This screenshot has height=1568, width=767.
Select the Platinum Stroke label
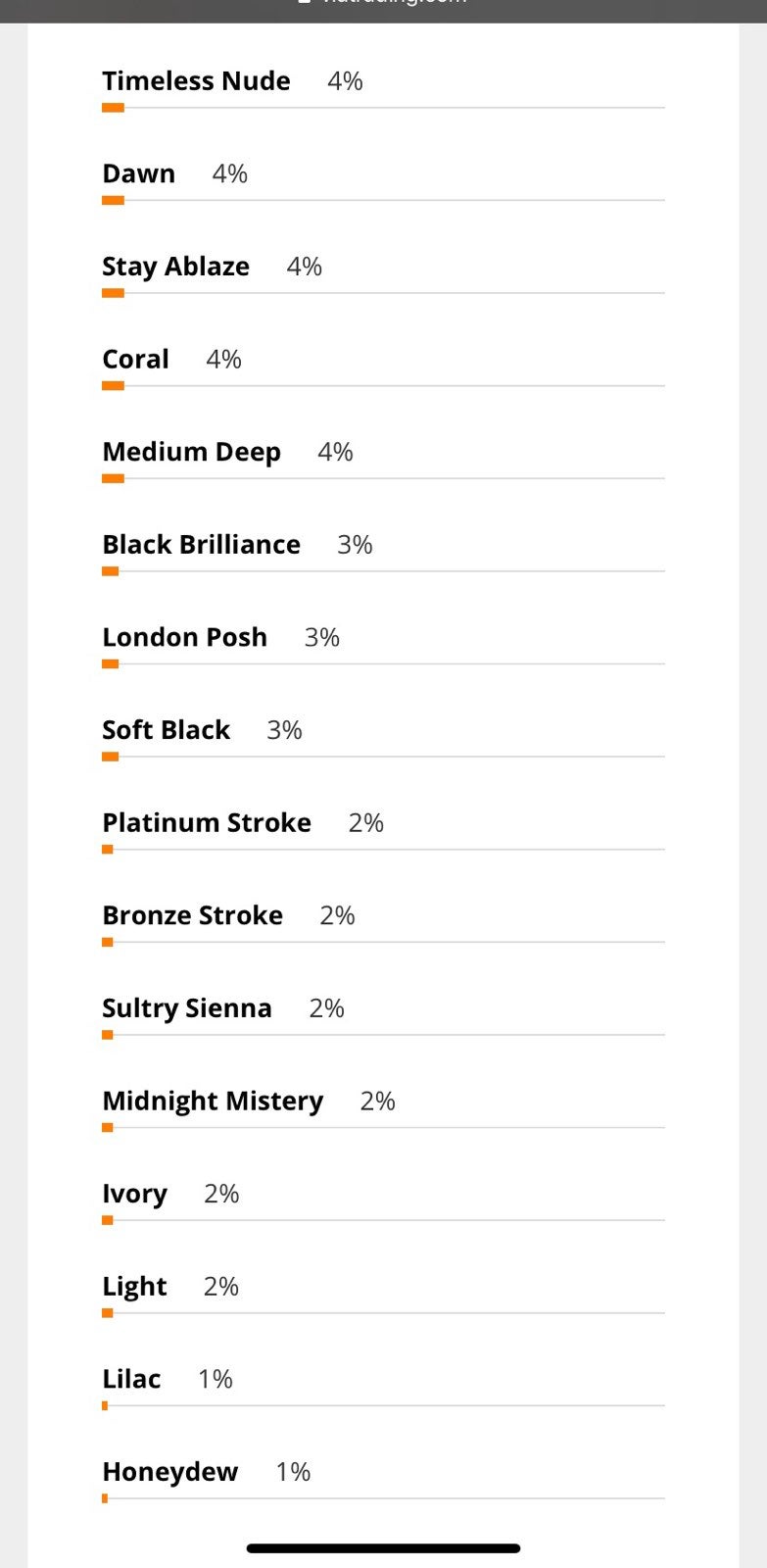[206, 823]
